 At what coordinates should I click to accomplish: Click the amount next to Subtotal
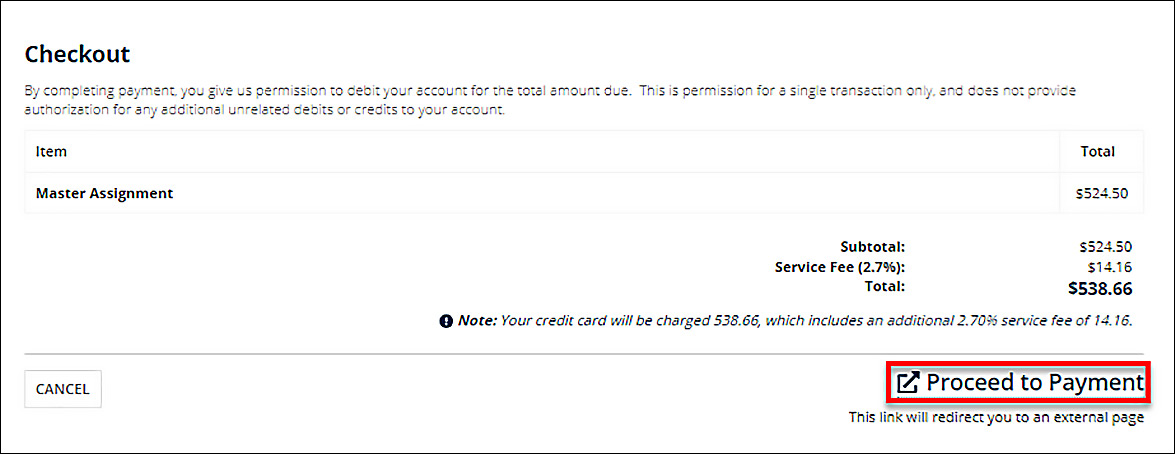tap(1105, 246)
